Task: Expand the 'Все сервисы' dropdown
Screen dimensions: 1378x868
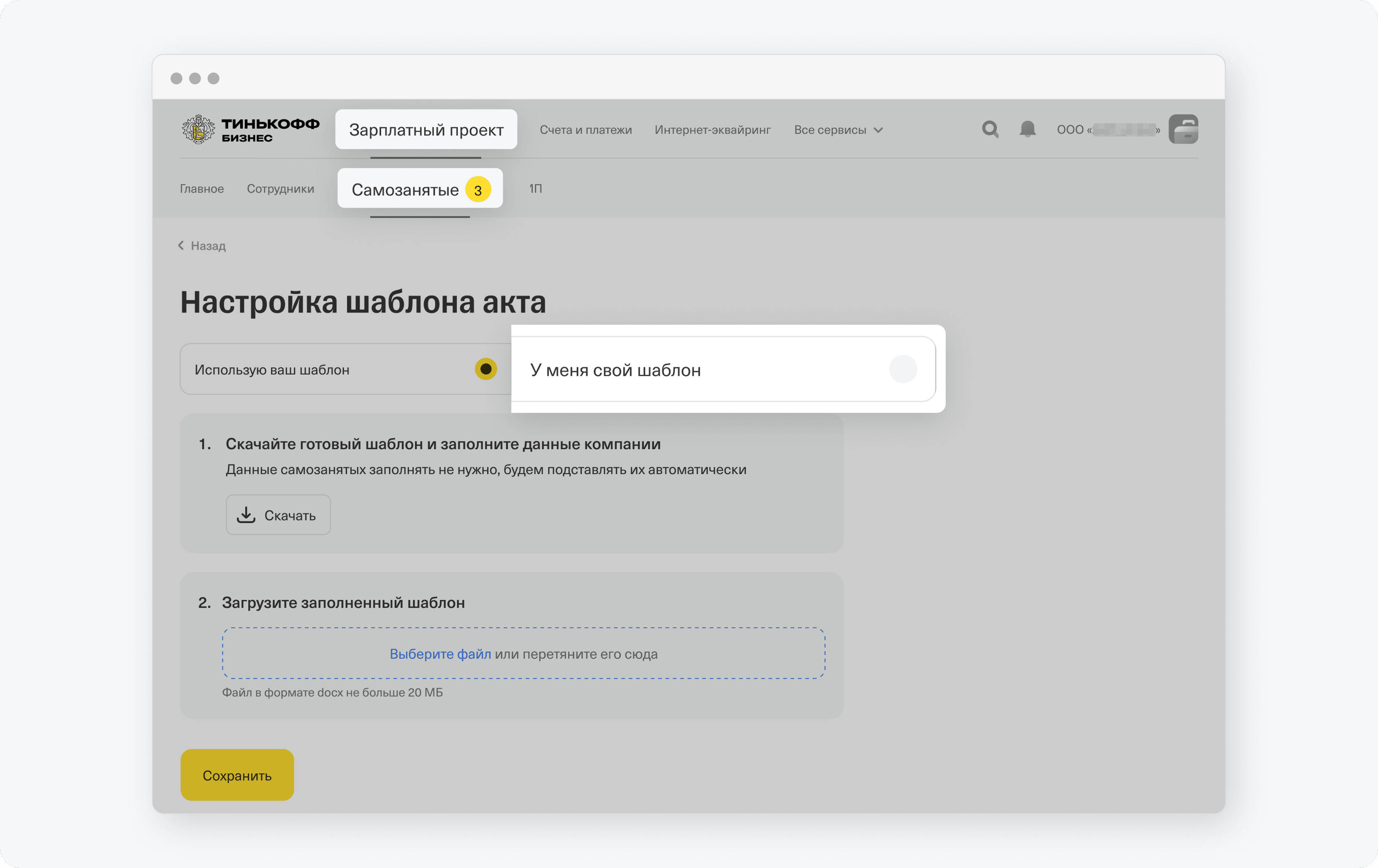Action: pyautogui.click(x=838, y=130)
